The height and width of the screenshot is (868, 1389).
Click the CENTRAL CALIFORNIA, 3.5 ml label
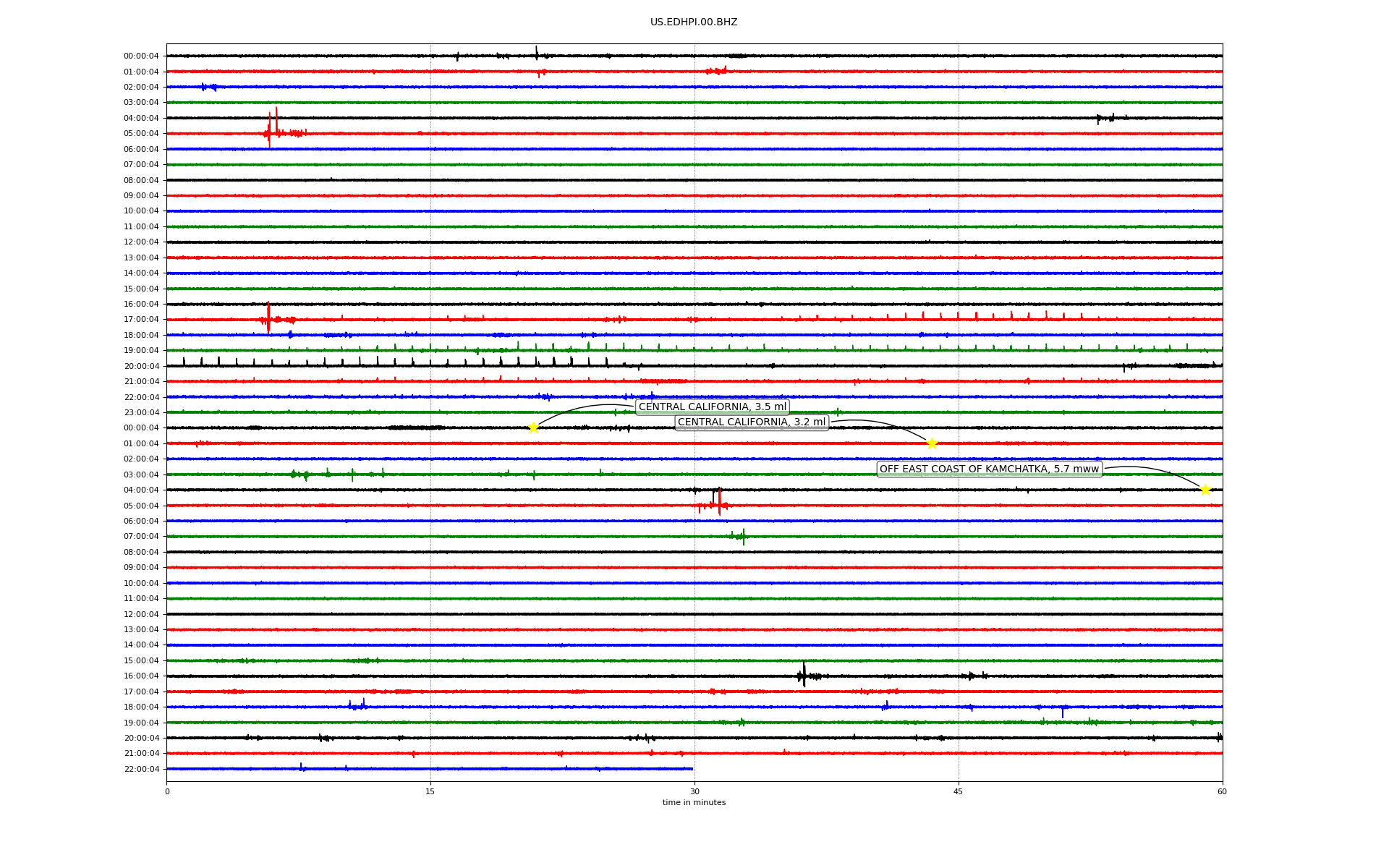tap(712, 407)
